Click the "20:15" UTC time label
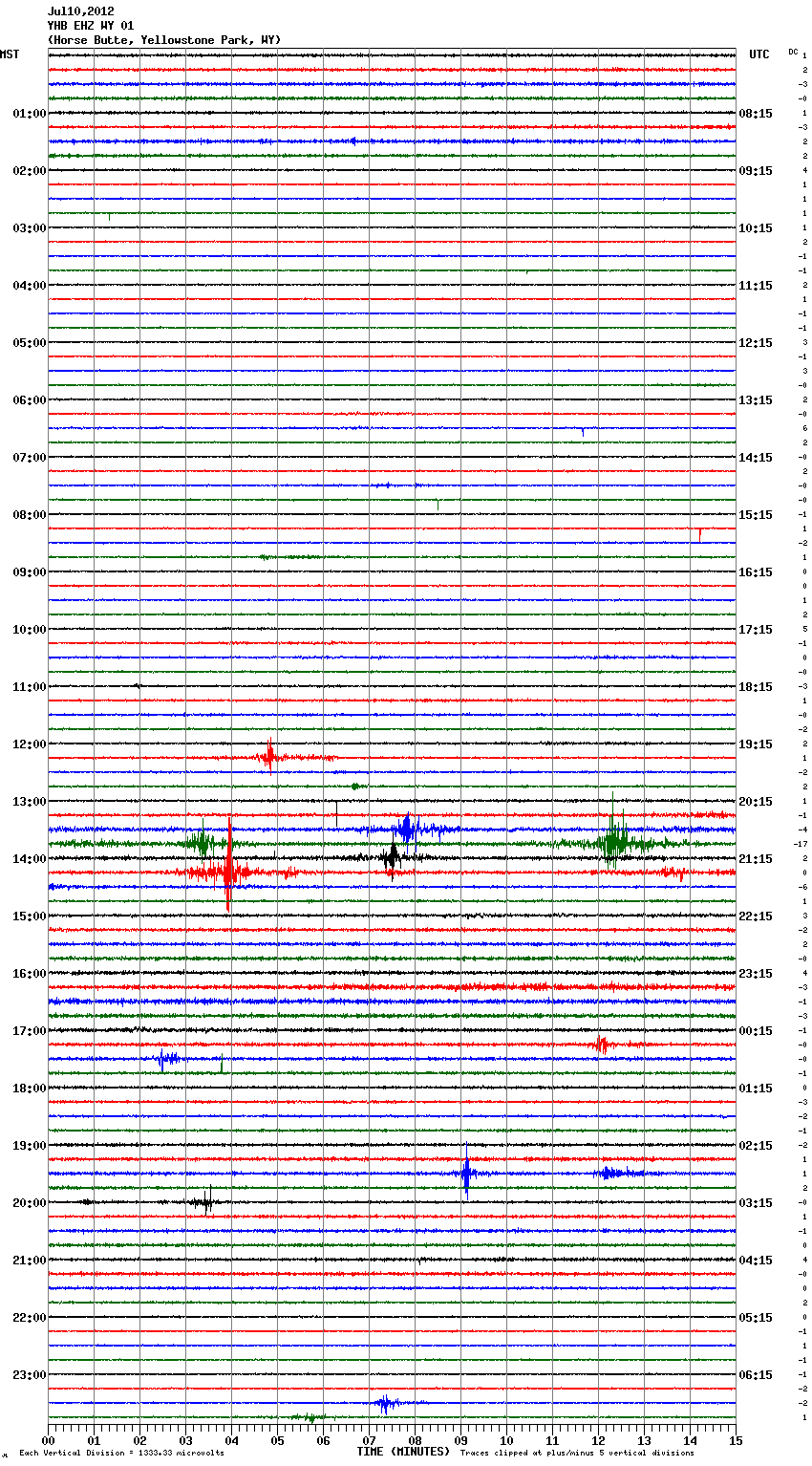The image size is (812, 1466). (756, 802)
